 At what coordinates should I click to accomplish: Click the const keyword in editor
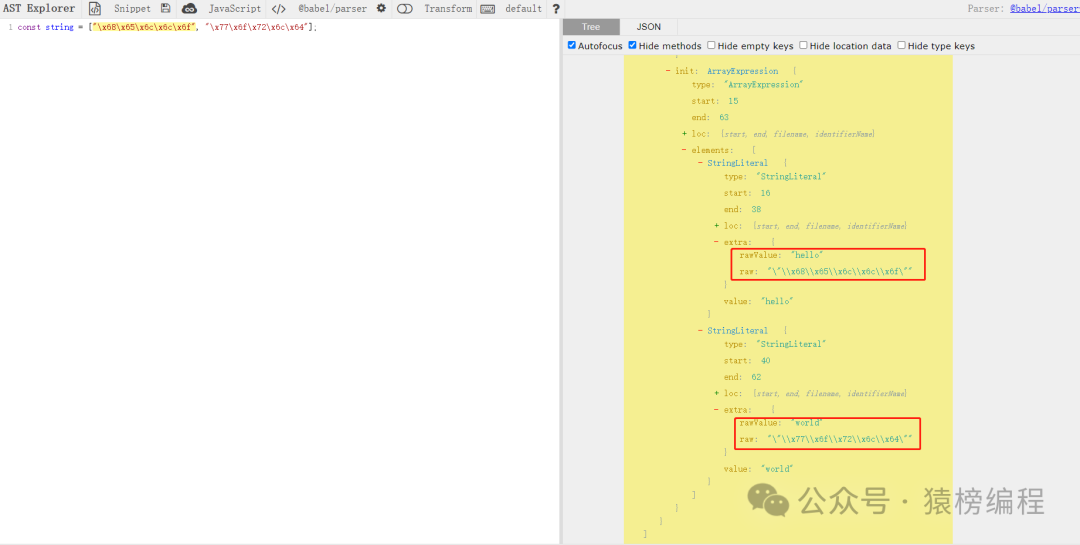(x=29, y=28)
